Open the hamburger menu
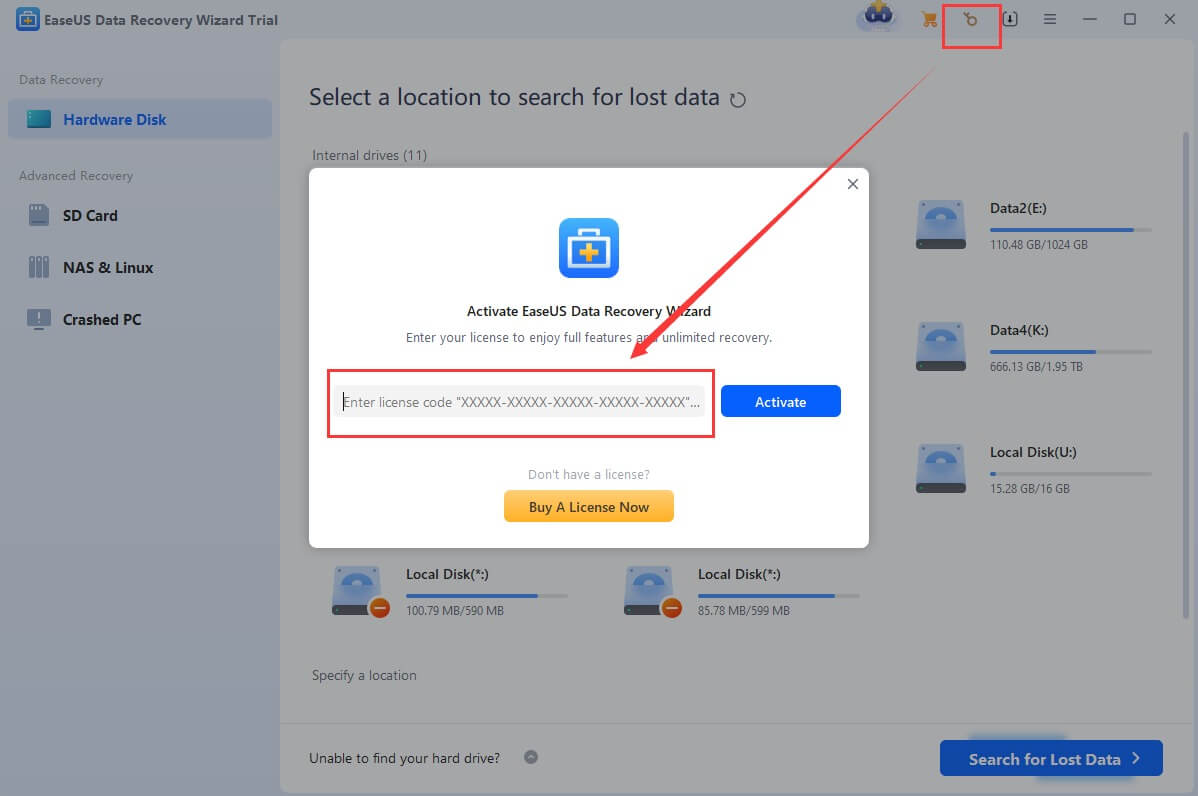 coord(1050,19)
